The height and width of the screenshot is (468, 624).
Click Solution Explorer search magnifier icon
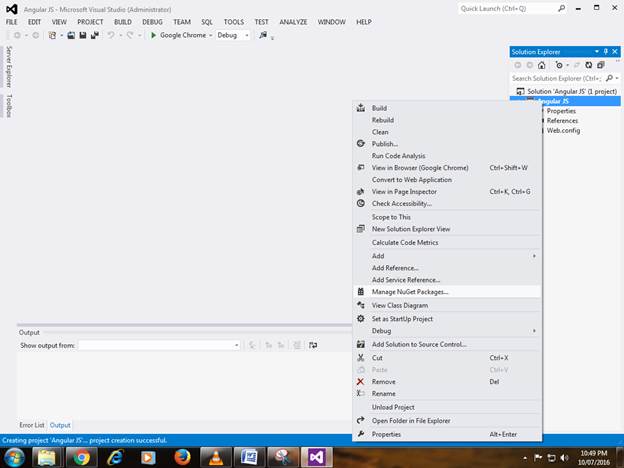[x=609, y=78]
